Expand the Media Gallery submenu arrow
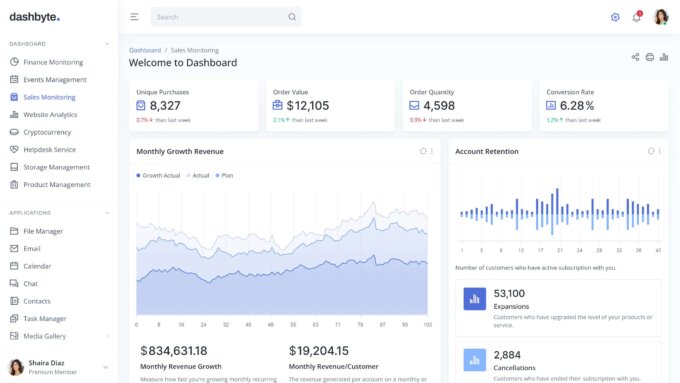The height and width of the screenshot is (383, 680). tap(107, 336)
